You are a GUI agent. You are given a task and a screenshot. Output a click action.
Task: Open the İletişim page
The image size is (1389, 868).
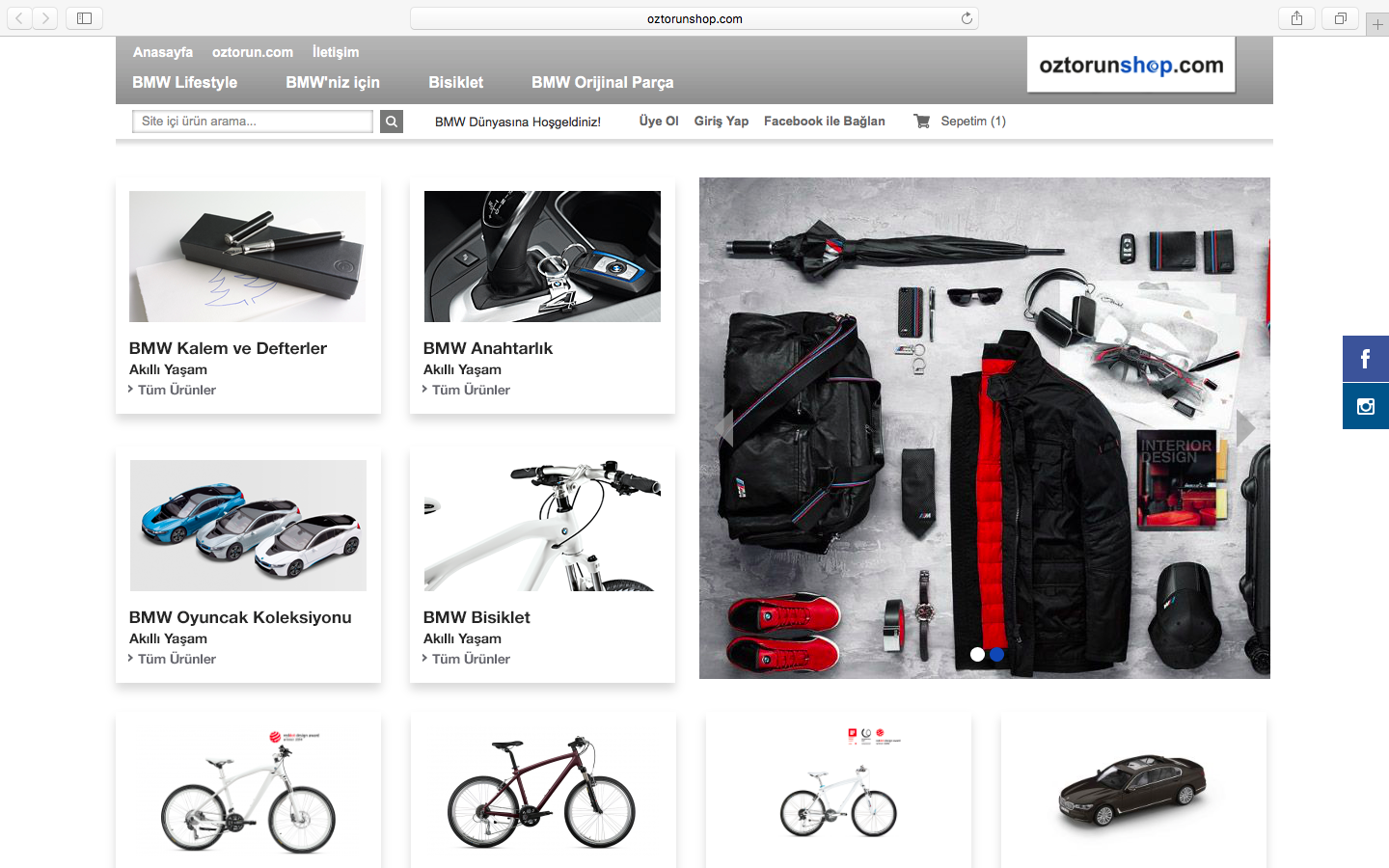336,52
